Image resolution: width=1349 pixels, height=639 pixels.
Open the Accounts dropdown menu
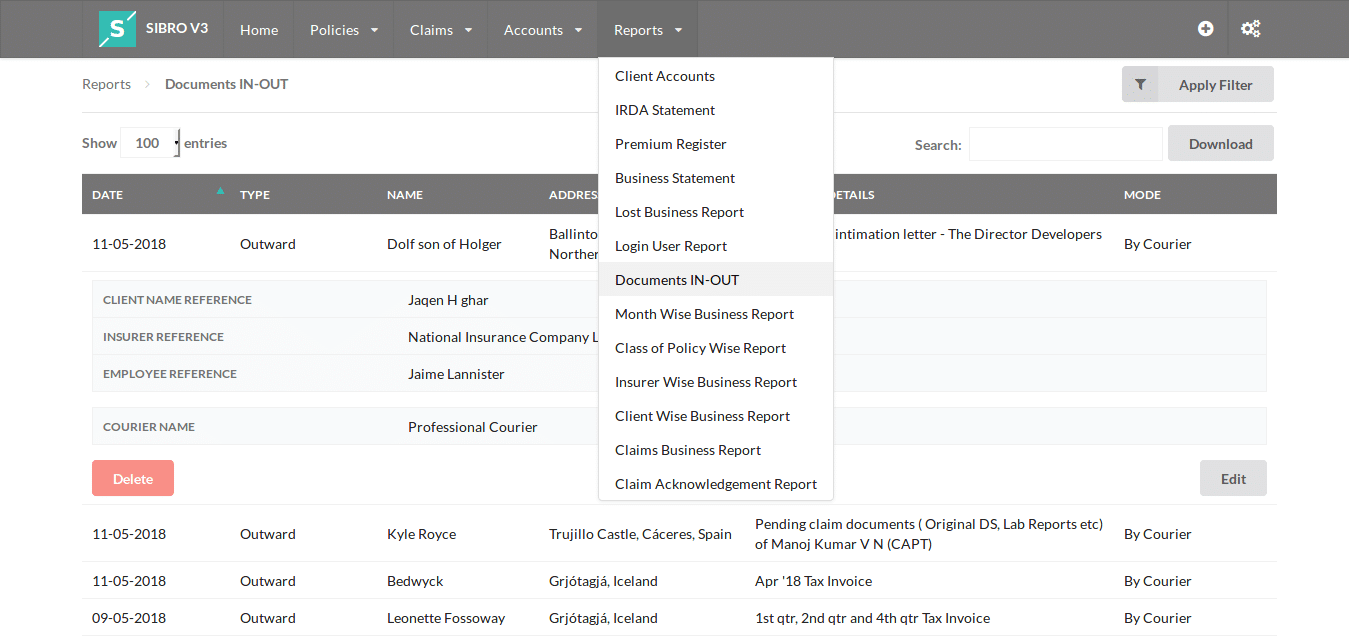[543, 30]
